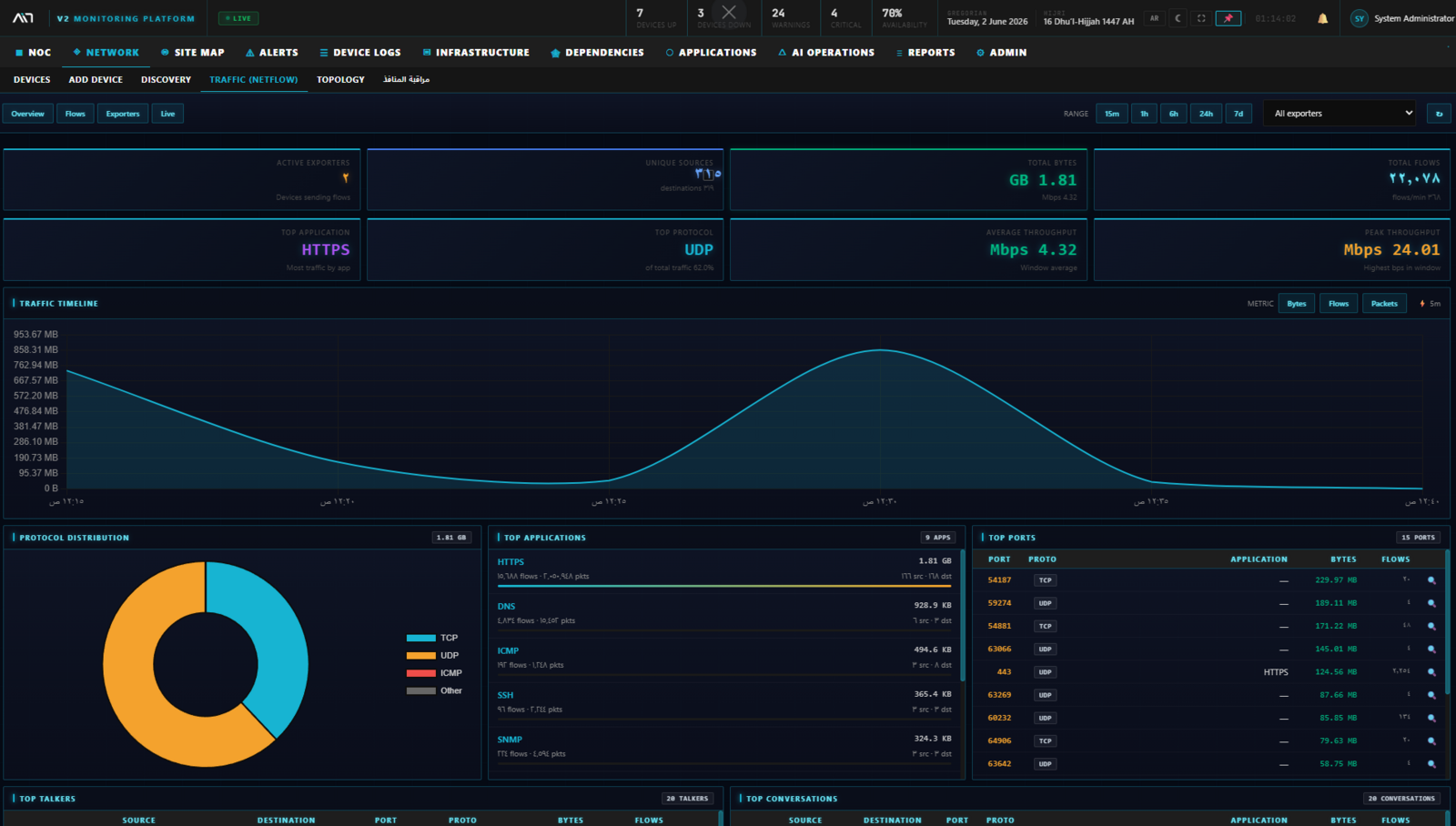Toggle dark mode with the moon icon
The width and height of the screenshot is (1456, 826).
point(1178,18)
